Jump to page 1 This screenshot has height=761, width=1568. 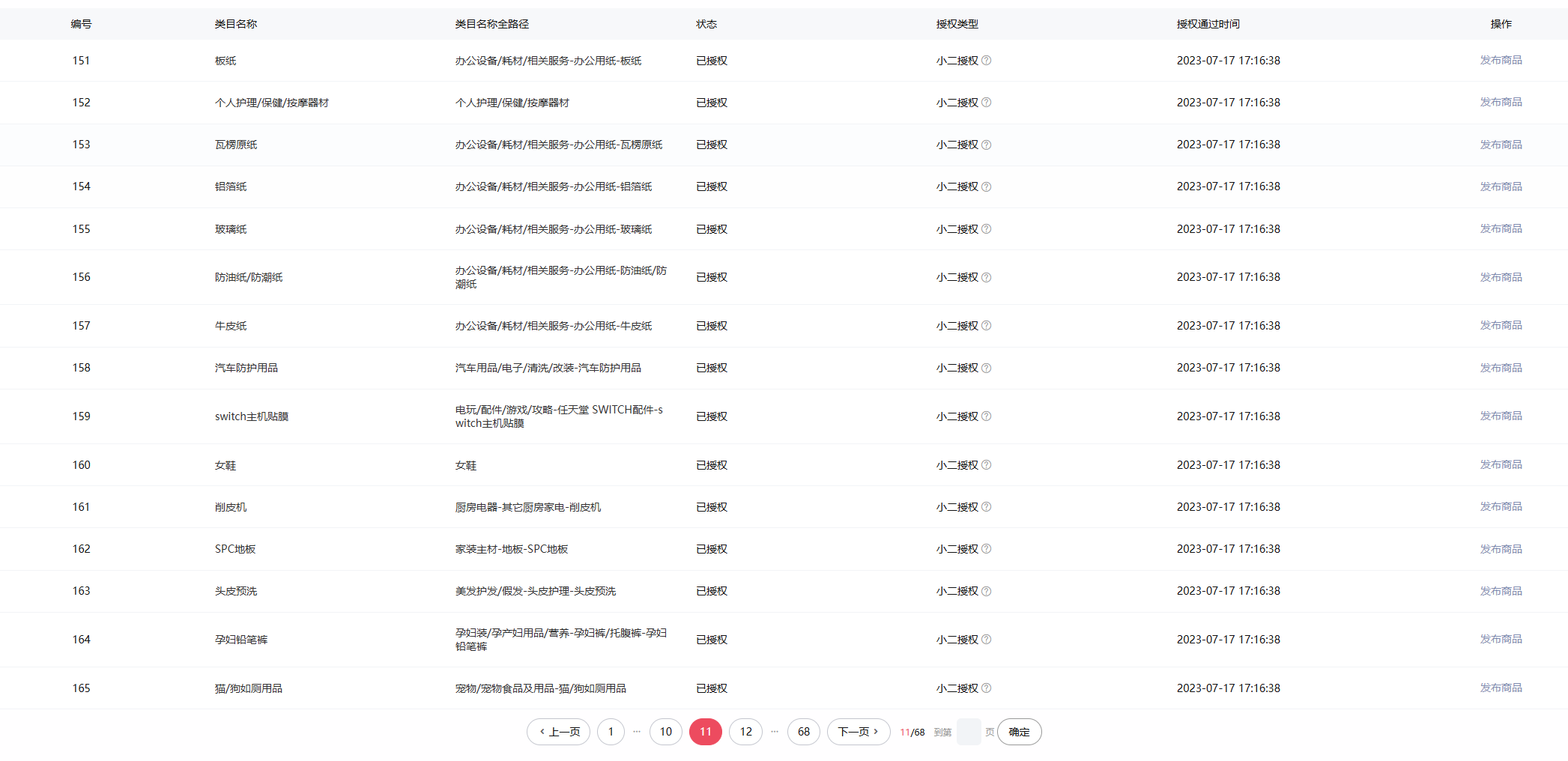coord(611,732)
